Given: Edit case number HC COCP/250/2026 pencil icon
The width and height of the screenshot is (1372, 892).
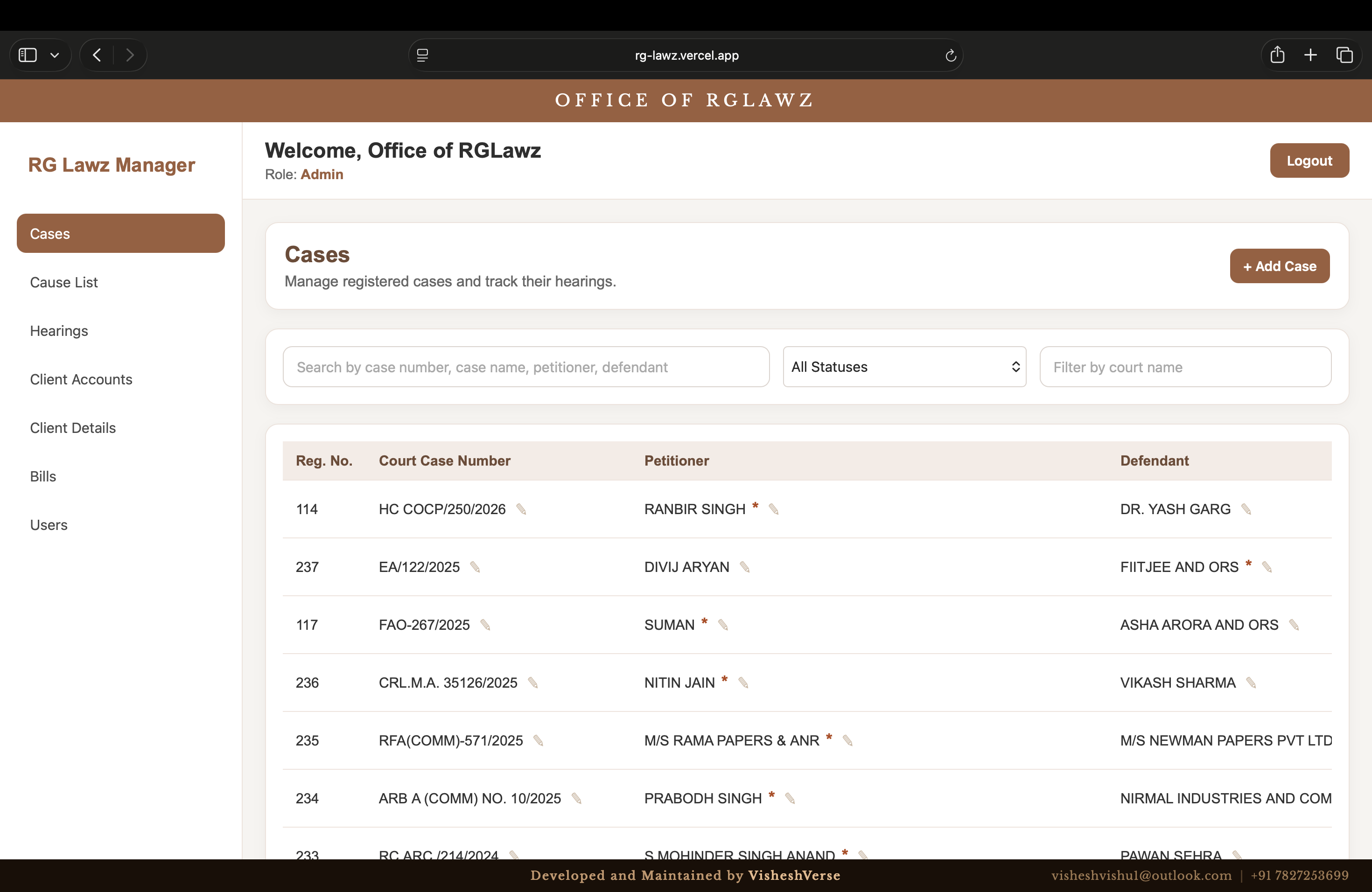Looking at the screenshot, I should [x=521, y=509].
